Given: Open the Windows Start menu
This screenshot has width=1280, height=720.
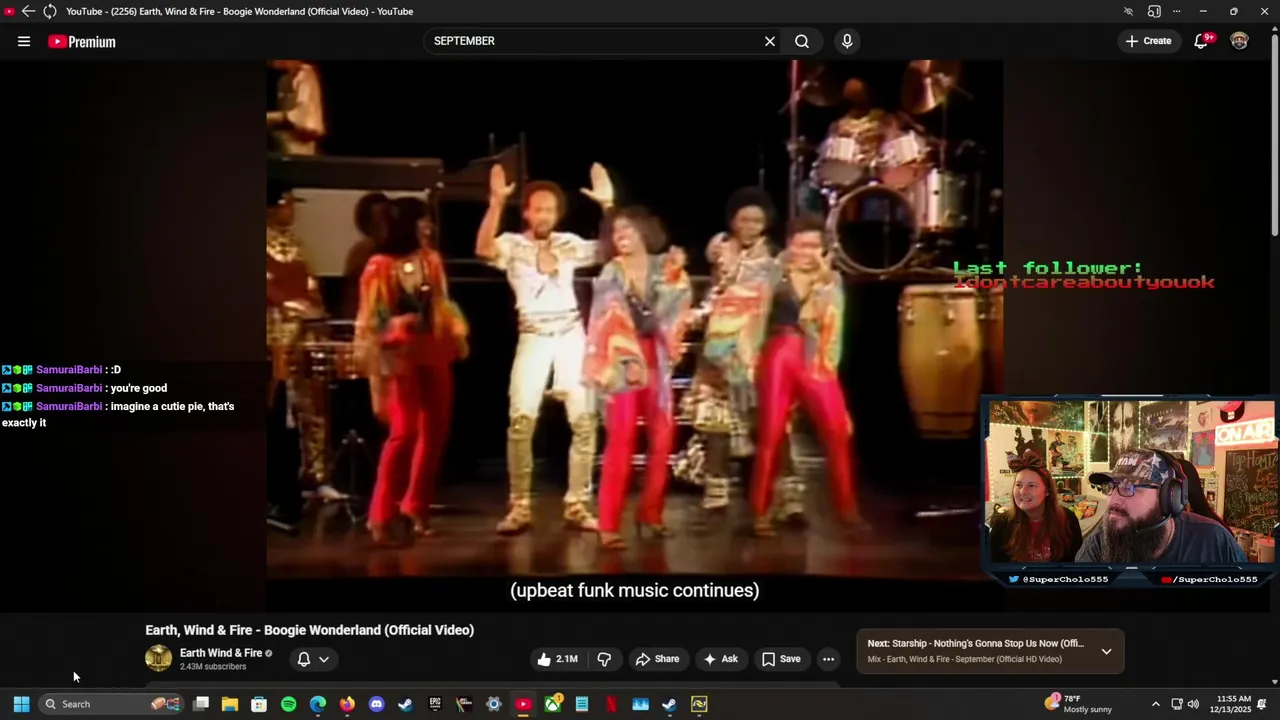Looking at the screenshot, I should 21,704.
